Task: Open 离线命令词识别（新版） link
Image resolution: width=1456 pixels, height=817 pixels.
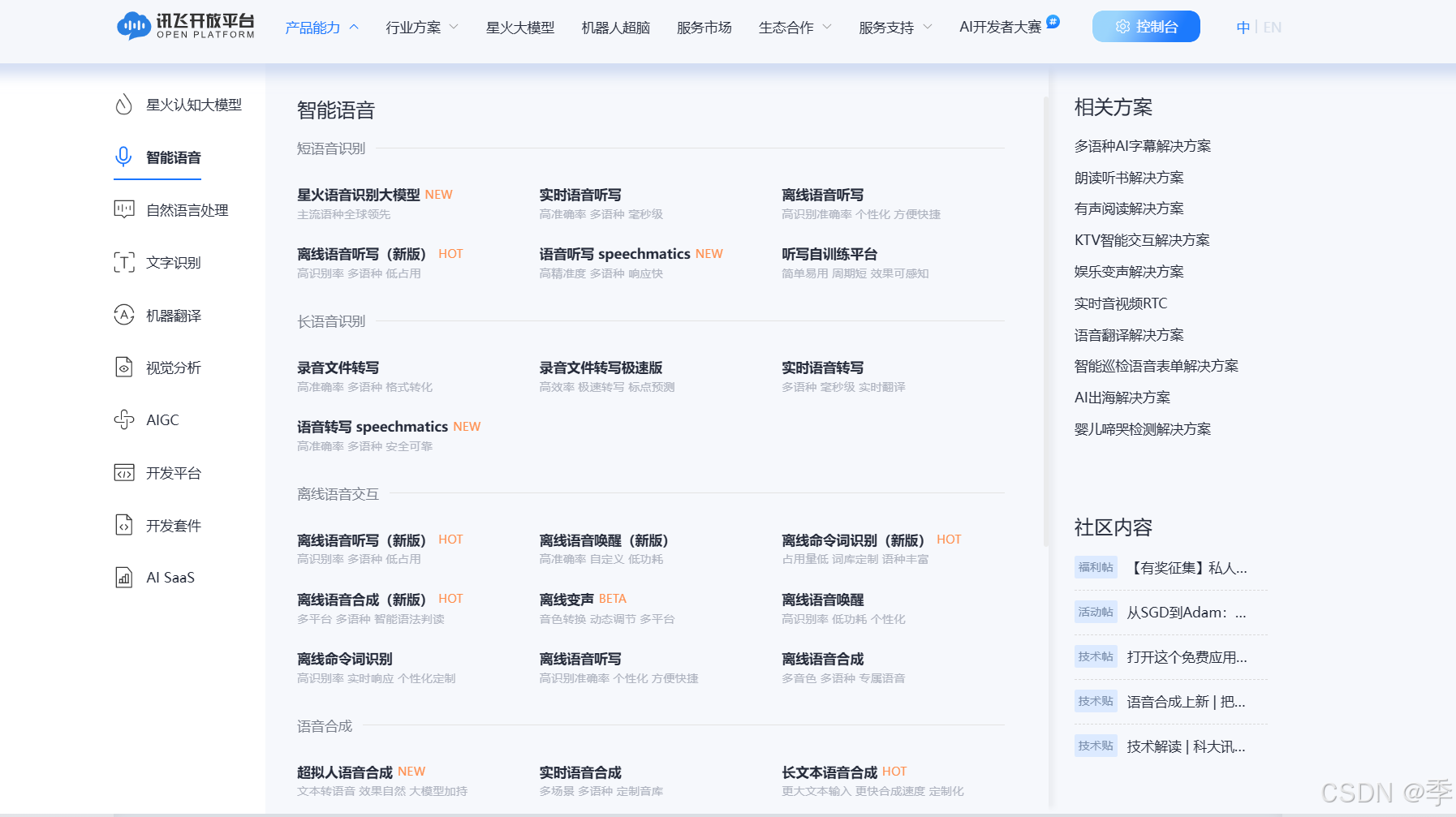Action: [853, 540]
